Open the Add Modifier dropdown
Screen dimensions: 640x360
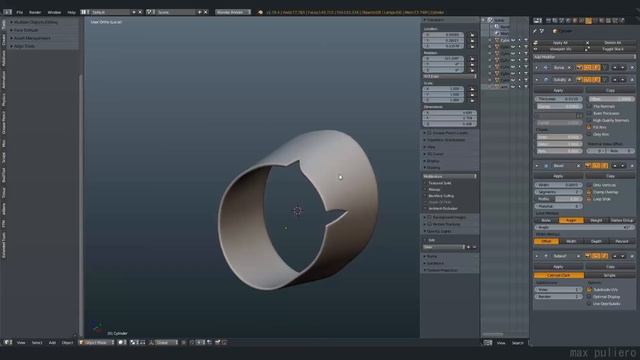(584, 57)
